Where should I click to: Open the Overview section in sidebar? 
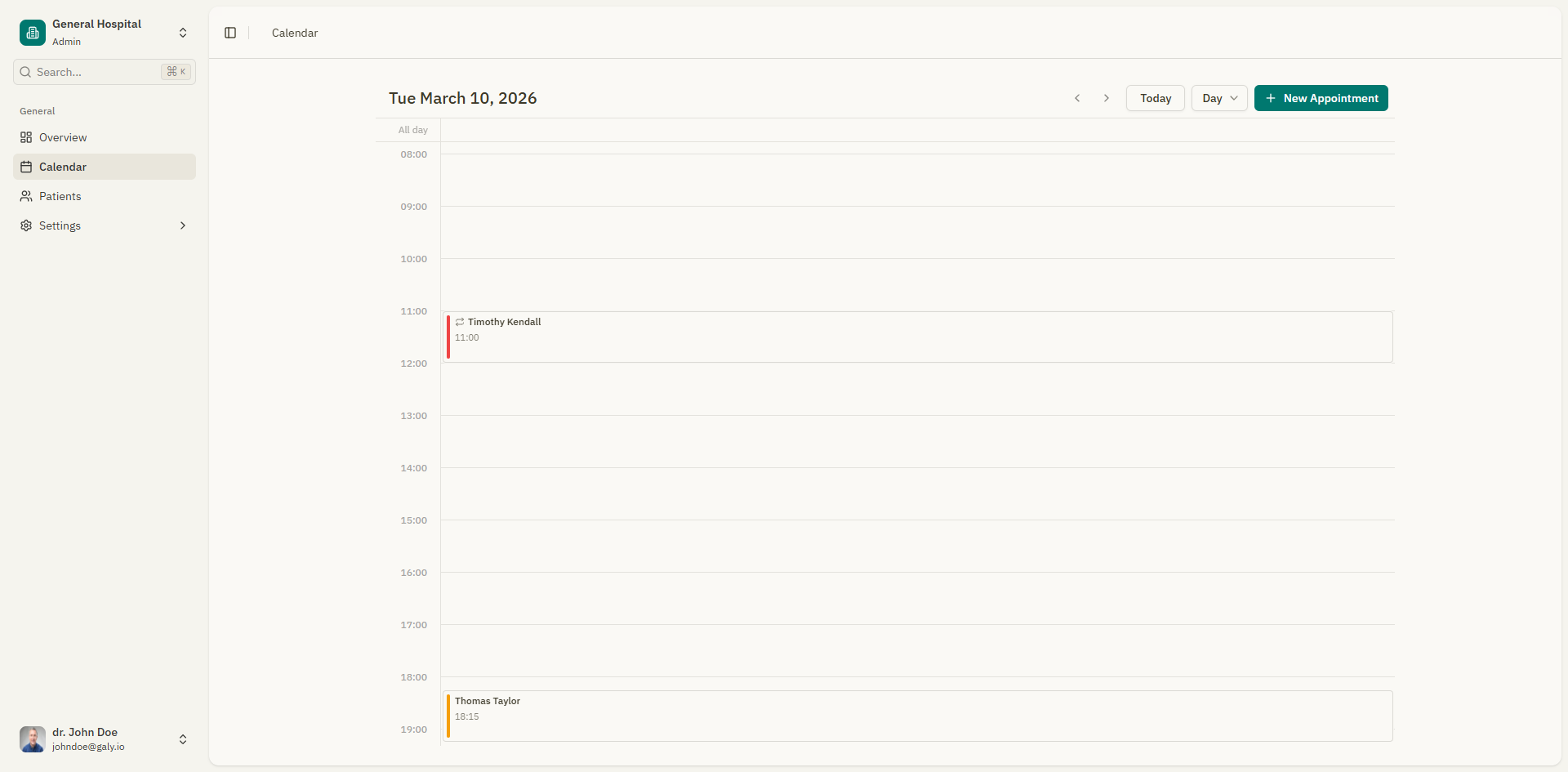(x=62, y=137)
